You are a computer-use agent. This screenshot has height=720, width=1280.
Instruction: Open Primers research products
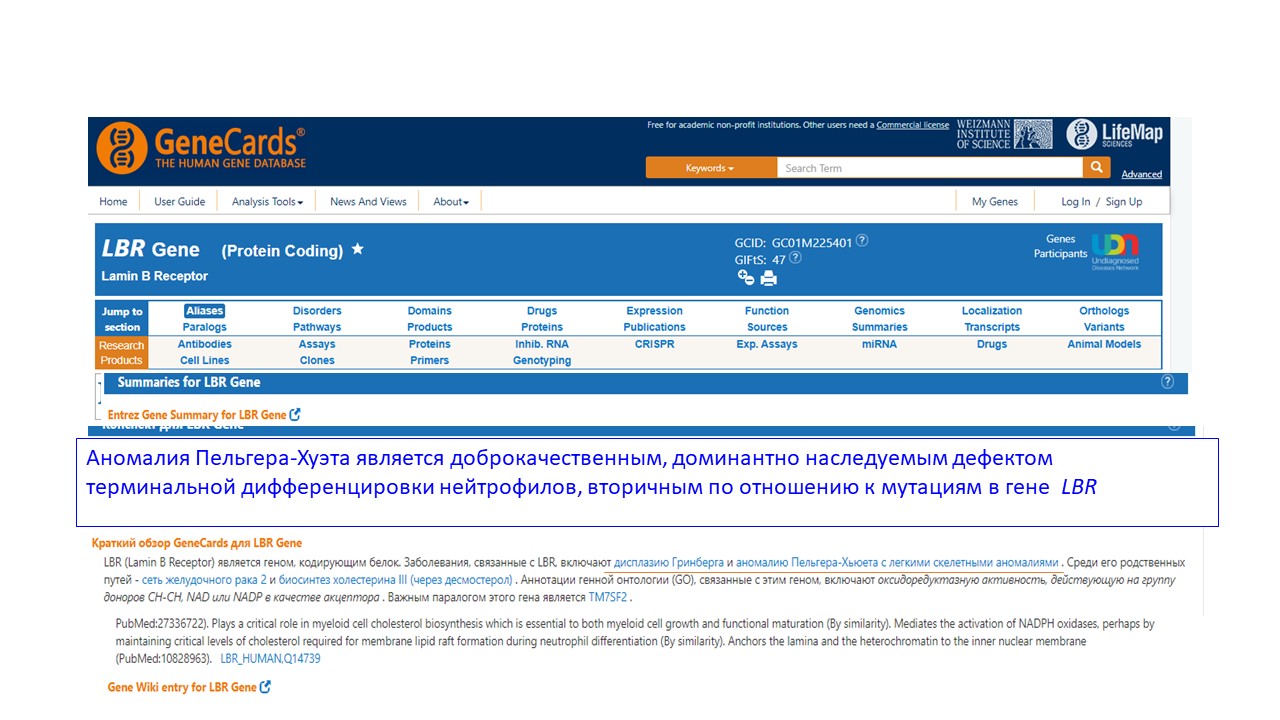pos(430,360)
